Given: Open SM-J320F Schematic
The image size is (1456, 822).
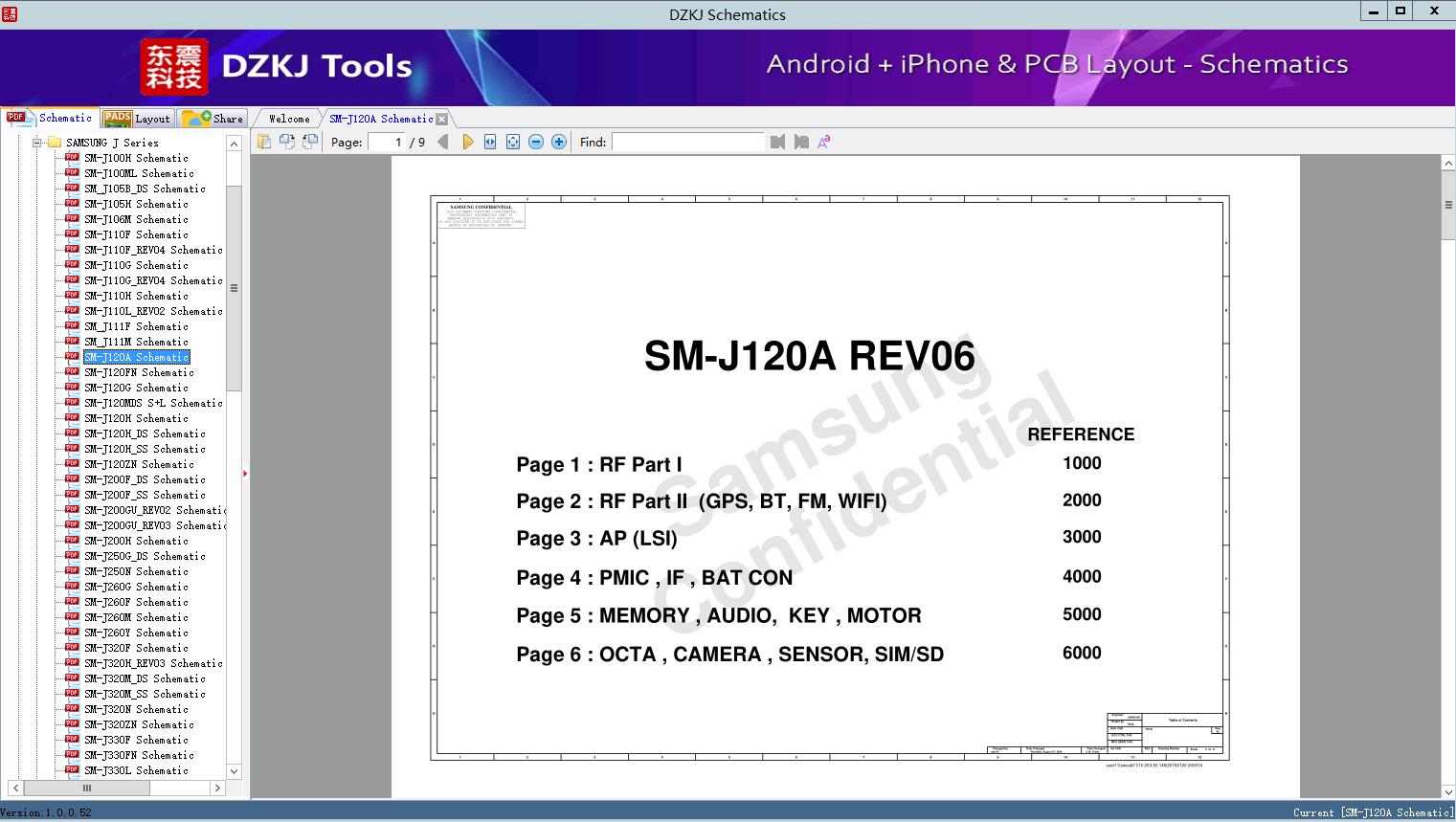Looking at the screenshot, I should point(136,648).
